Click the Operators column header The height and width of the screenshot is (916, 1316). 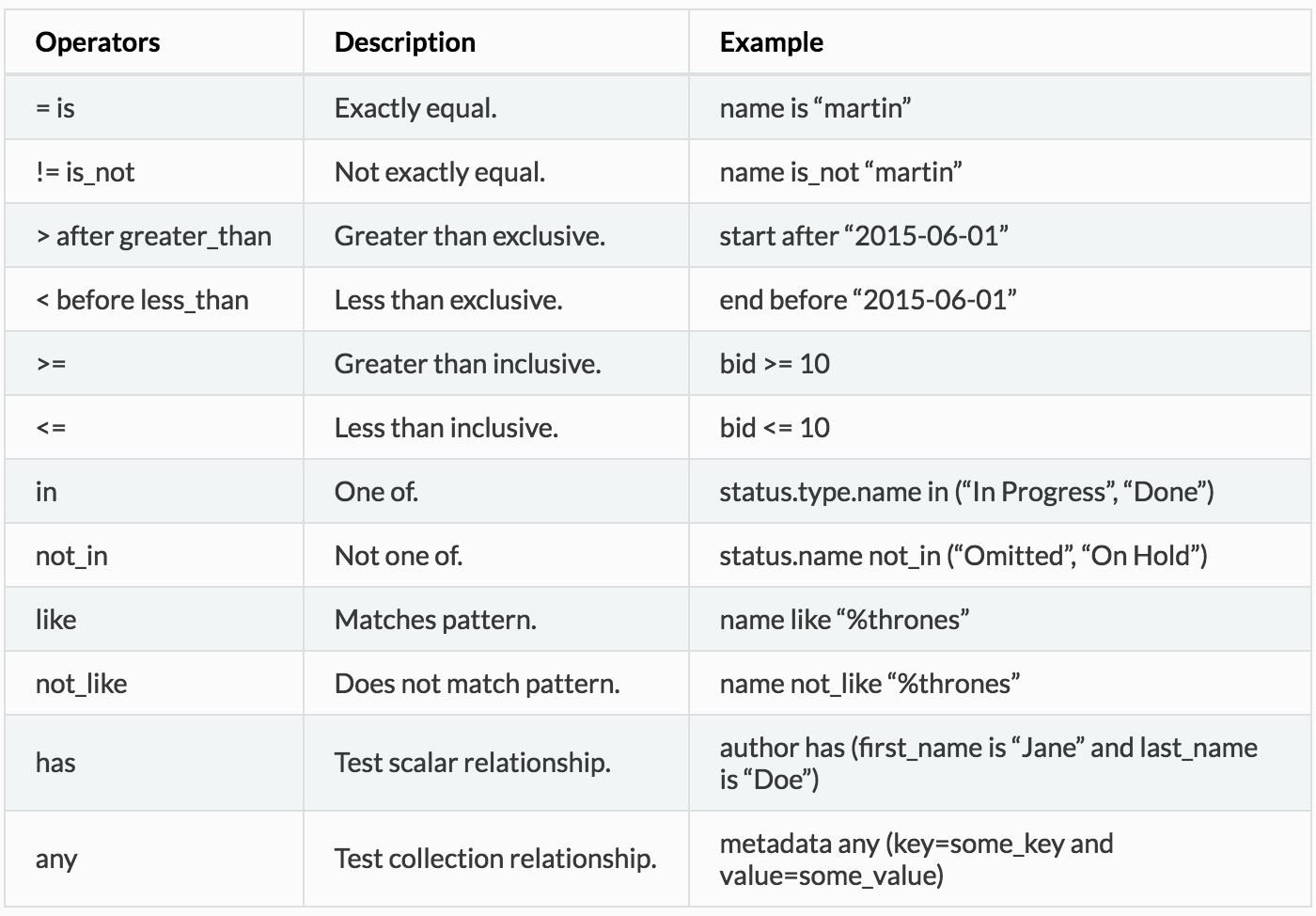[x=98, y=42]
